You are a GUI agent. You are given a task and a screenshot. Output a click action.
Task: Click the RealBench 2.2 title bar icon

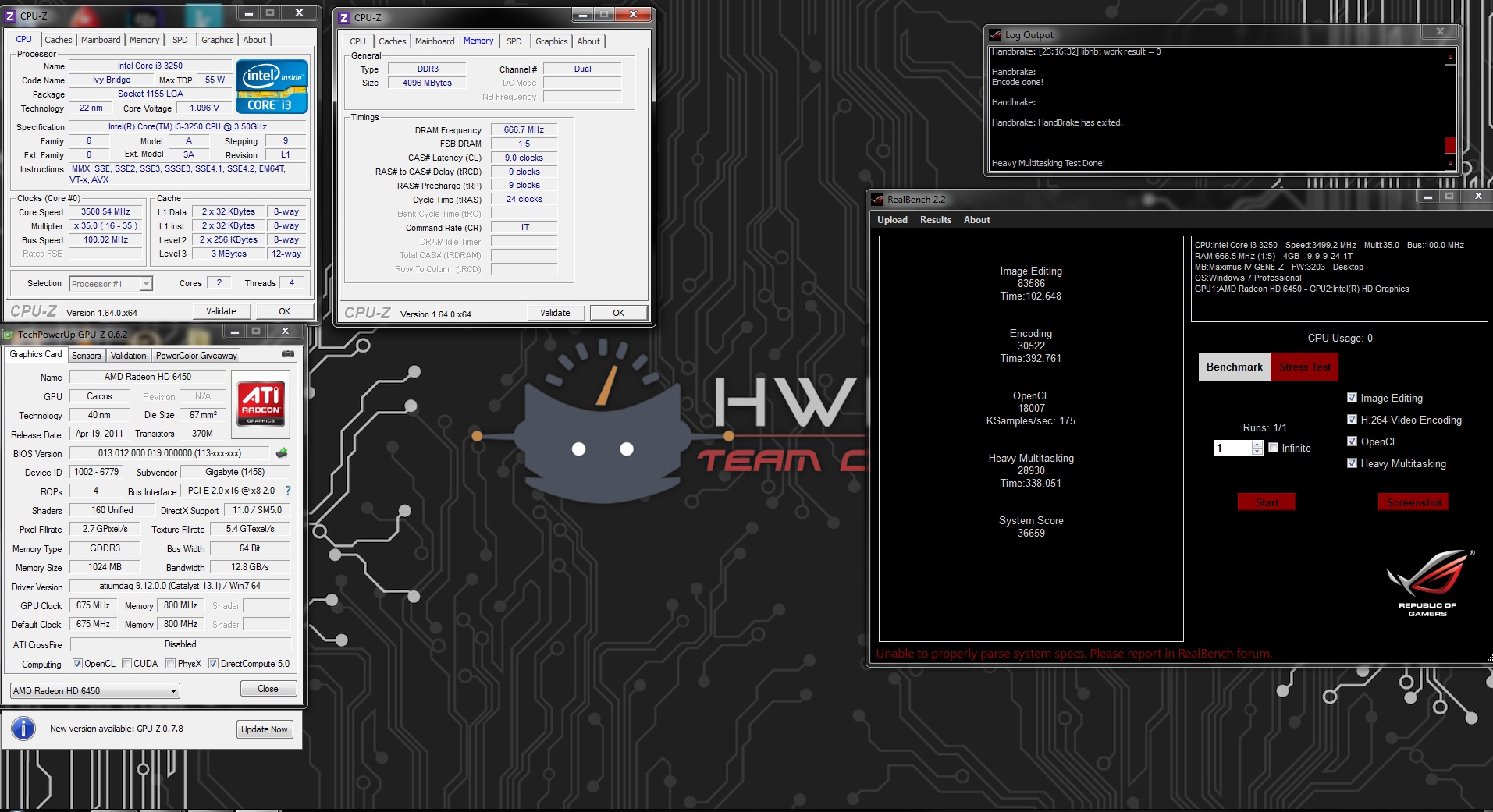tap(878, 200)
